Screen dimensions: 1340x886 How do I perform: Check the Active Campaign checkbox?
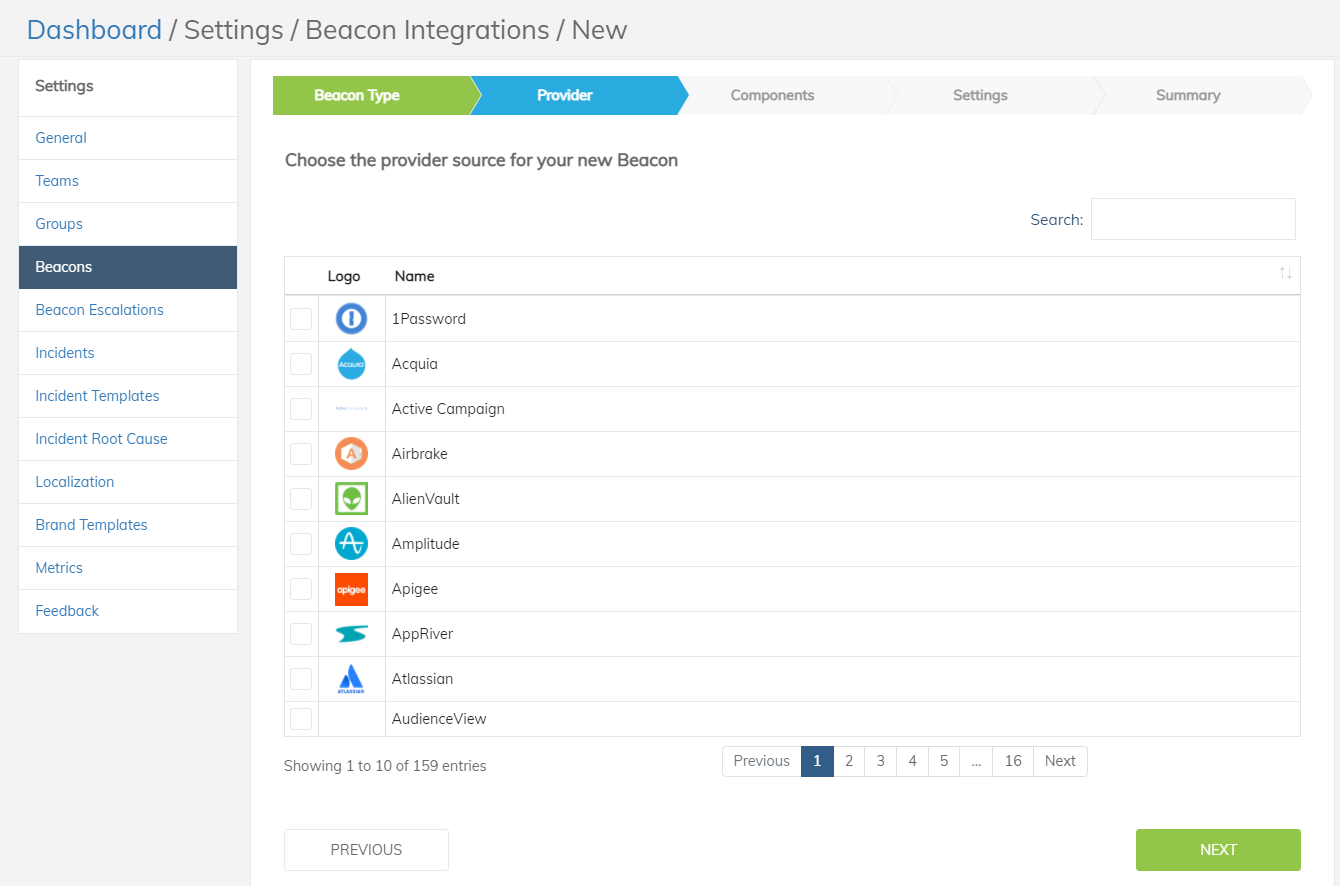(301, 409)
